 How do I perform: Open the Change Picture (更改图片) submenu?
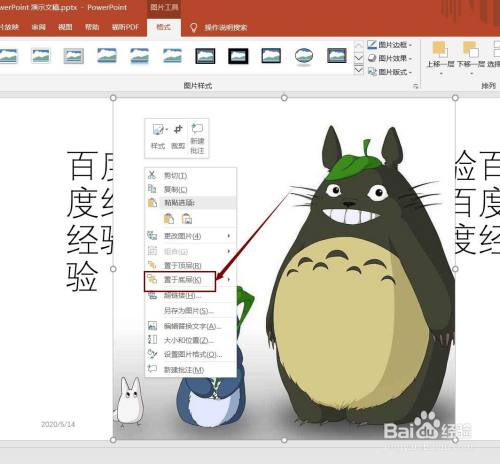point(190,236)
